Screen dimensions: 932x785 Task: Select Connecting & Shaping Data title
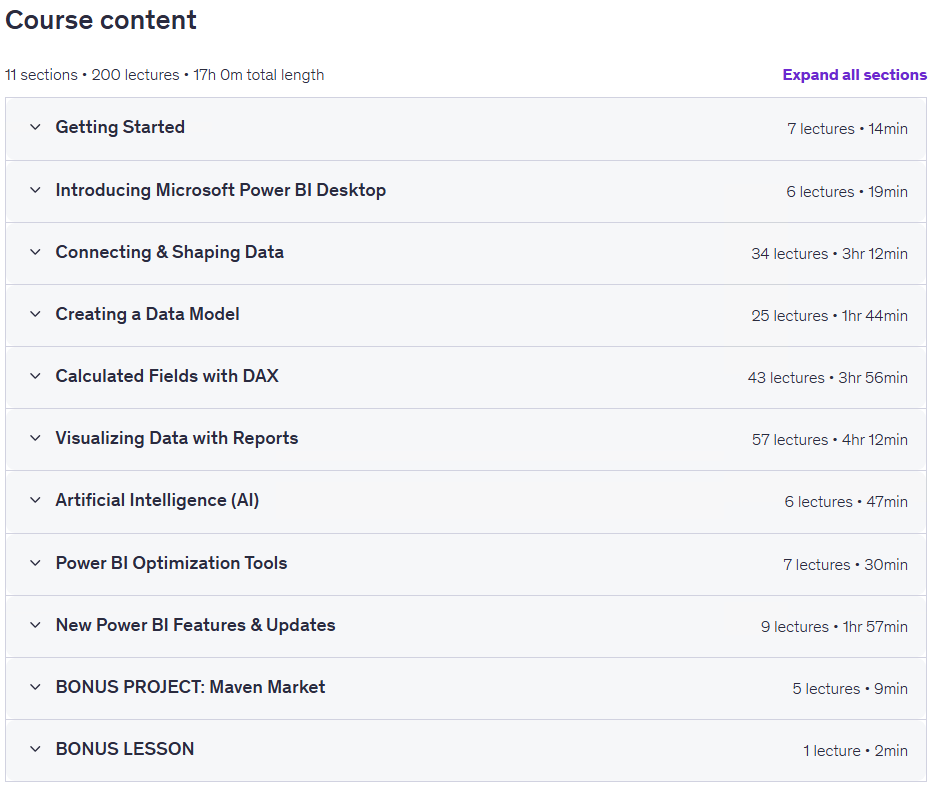tap(169, 252)
